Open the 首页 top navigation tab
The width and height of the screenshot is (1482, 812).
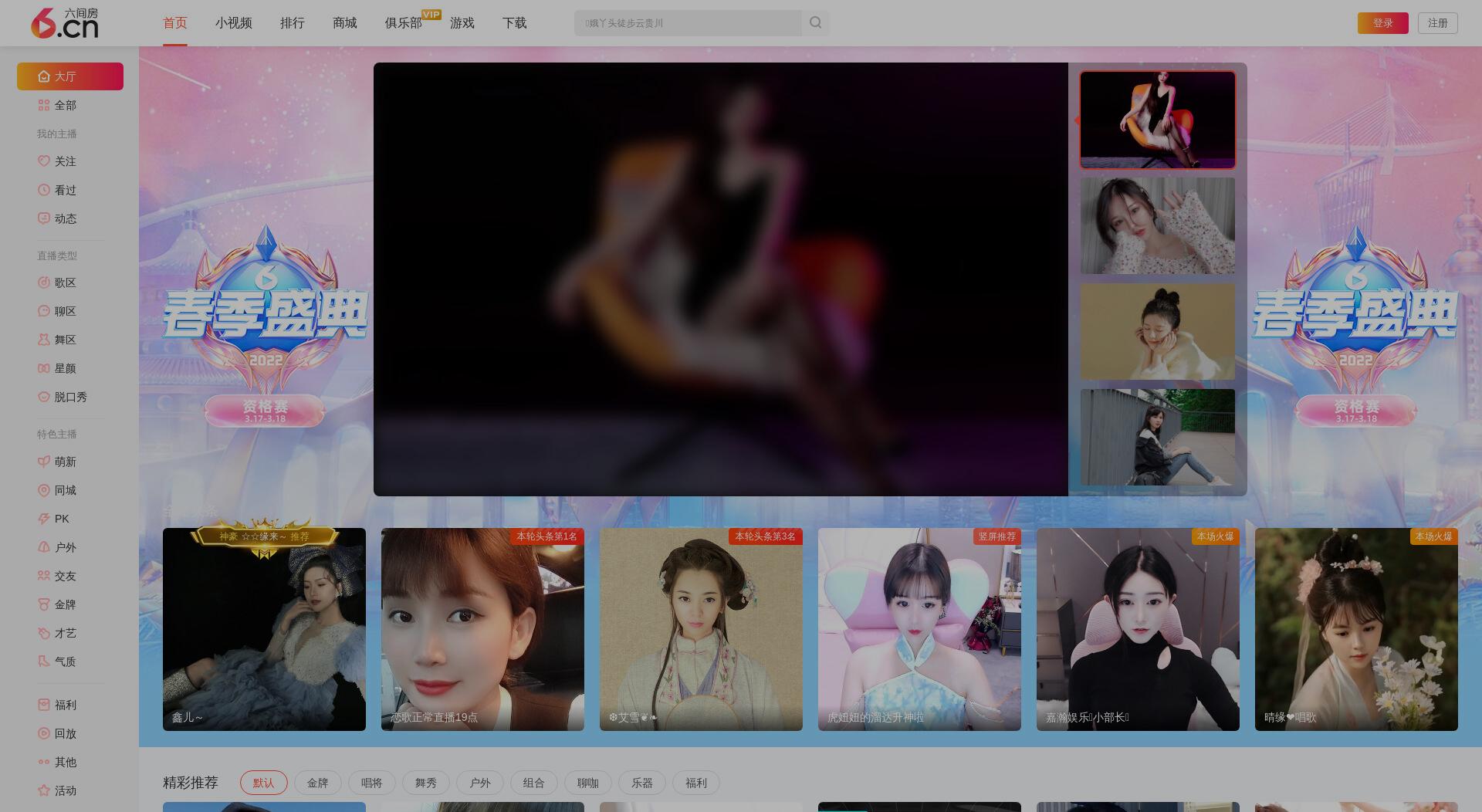tap(175, 23)
